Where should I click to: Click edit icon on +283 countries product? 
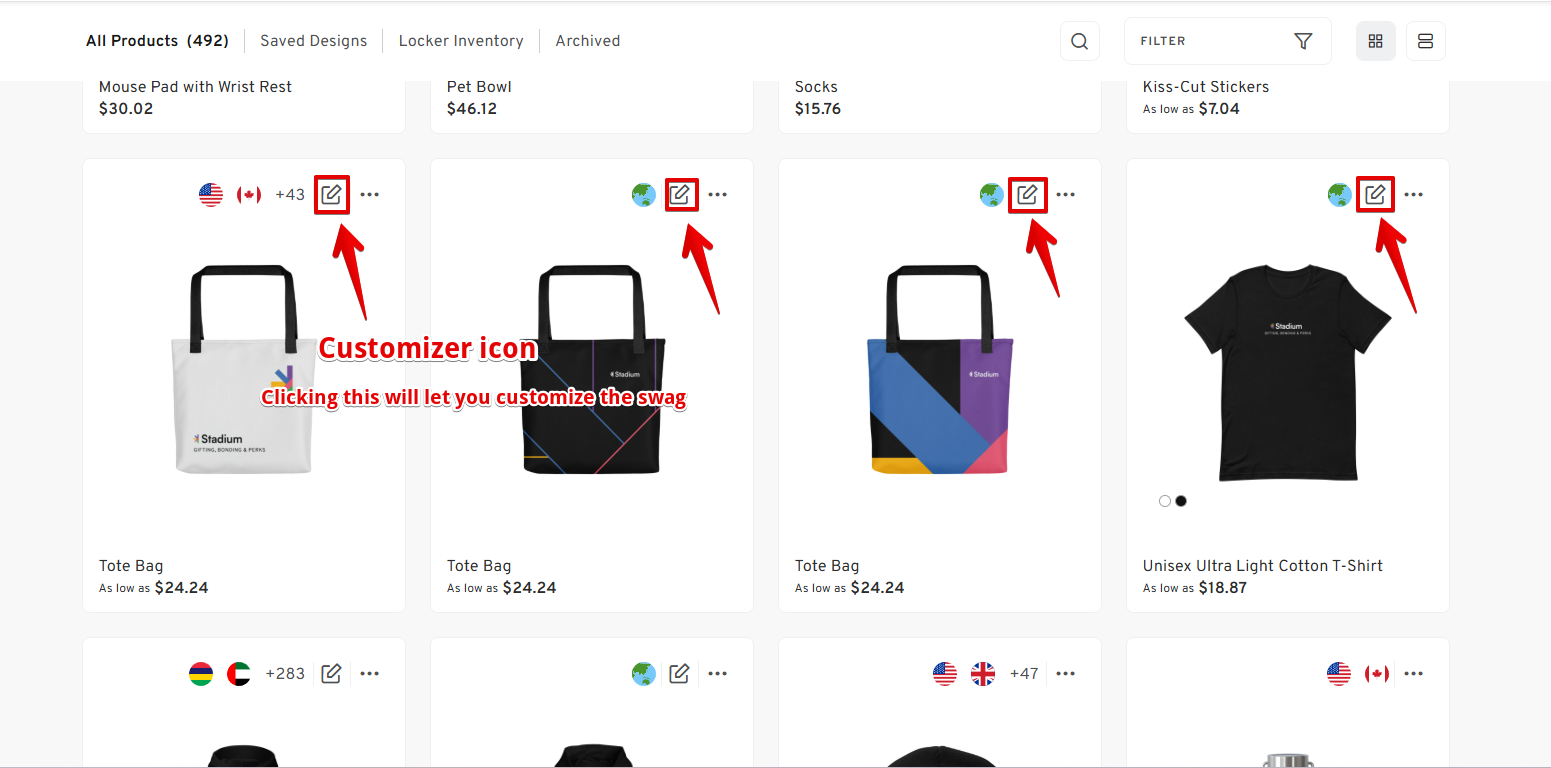click(x=332, y=673)
